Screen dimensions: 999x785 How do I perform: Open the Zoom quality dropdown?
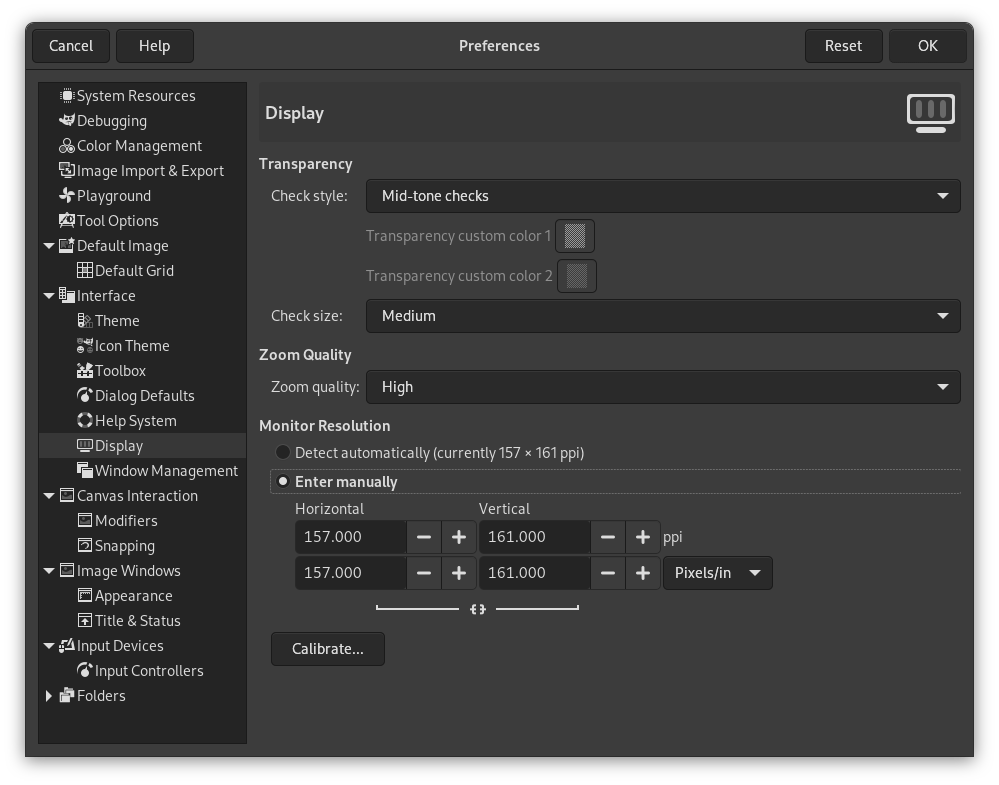tap(663, 387)
